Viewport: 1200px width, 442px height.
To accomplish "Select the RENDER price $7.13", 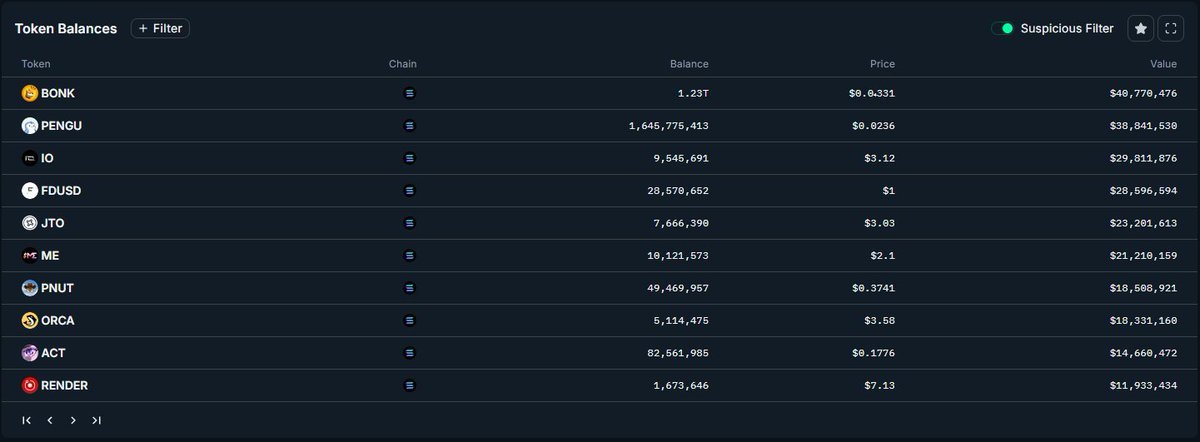I will pos(881,385).
